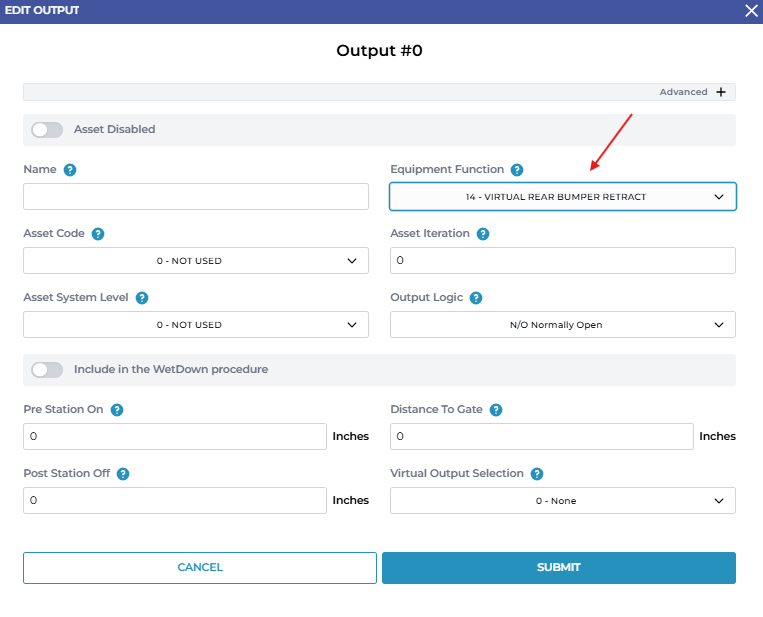Screen dimensions: 763x617
Task: Enable Include in the WetDown procedure
Action: [x=47, y=370]
